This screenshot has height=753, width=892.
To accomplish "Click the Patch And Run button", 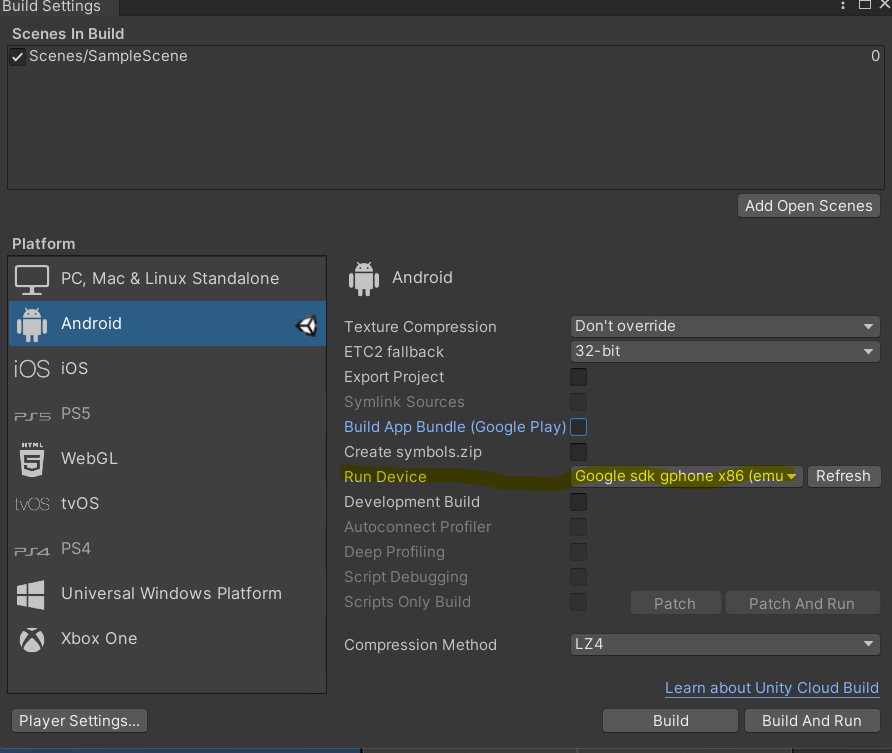I will point(802,603).
